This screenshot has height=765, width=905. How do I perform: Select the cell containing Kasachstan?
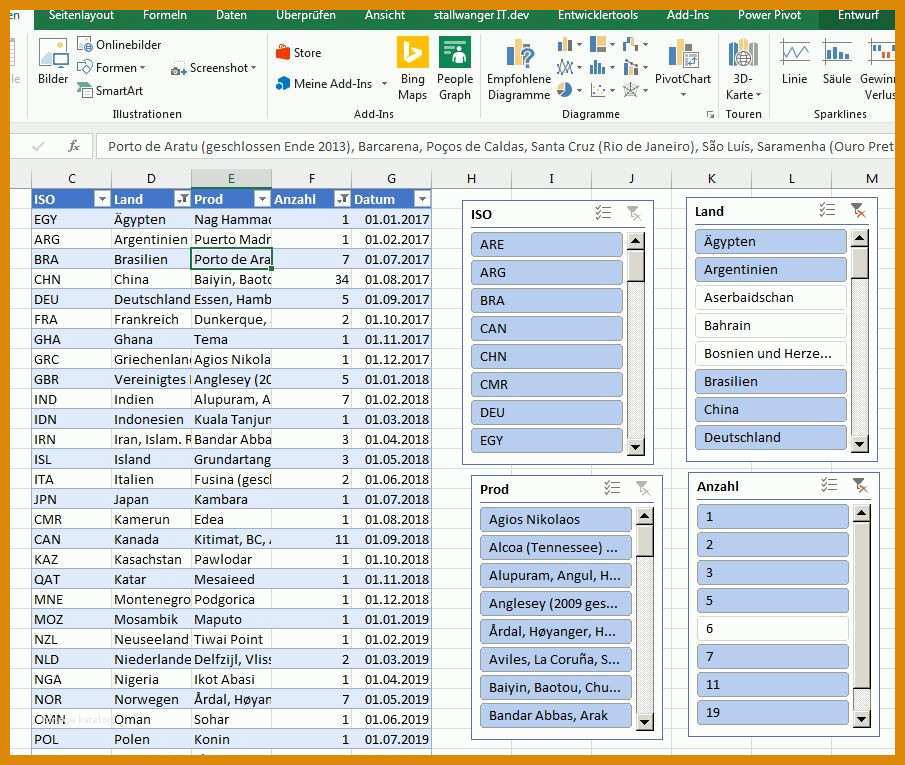click(151, 559)
